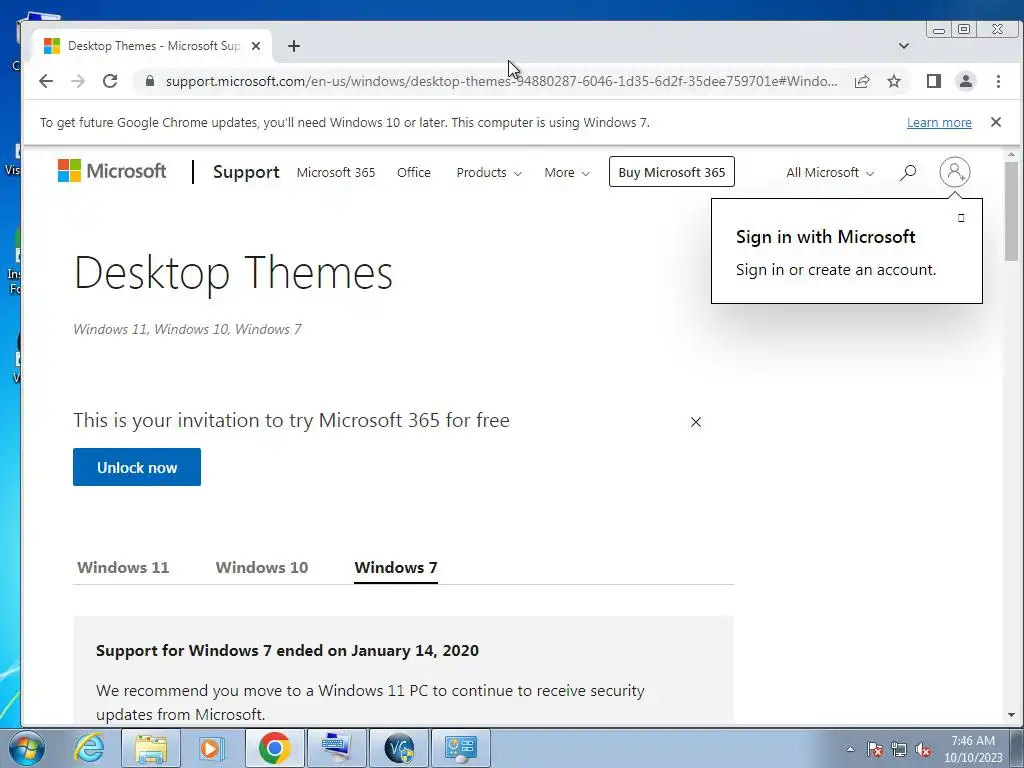View site security lock info
This screenshot has height=768, width=1024.
pos(150,81)
